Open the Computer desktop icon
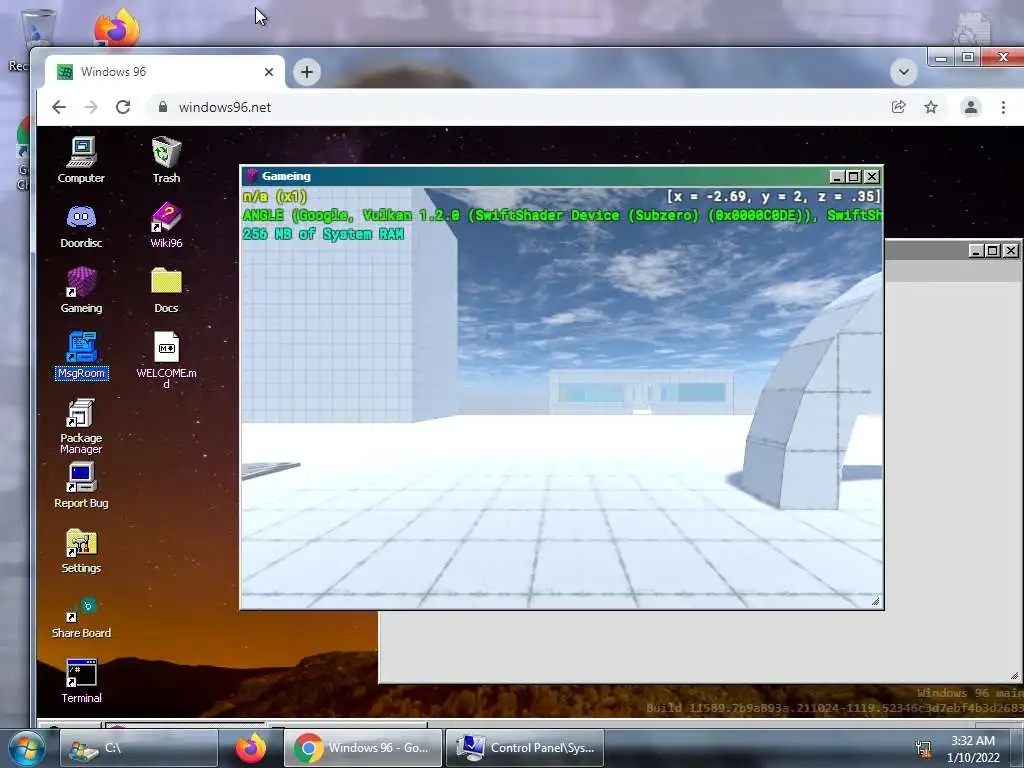This screenshot has height=768, width=1024. [x=81, y=159]
